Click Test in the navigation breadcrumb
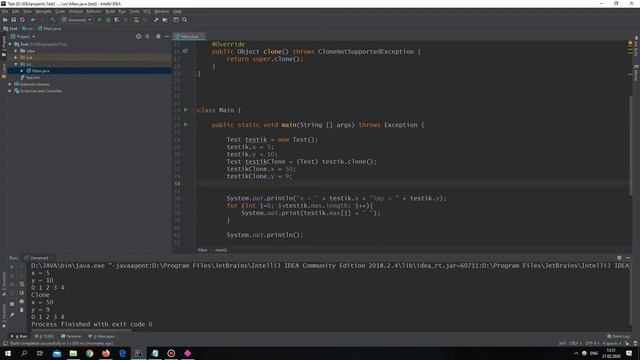This screenshot has width=640, height=360. (x=11, y=29)
